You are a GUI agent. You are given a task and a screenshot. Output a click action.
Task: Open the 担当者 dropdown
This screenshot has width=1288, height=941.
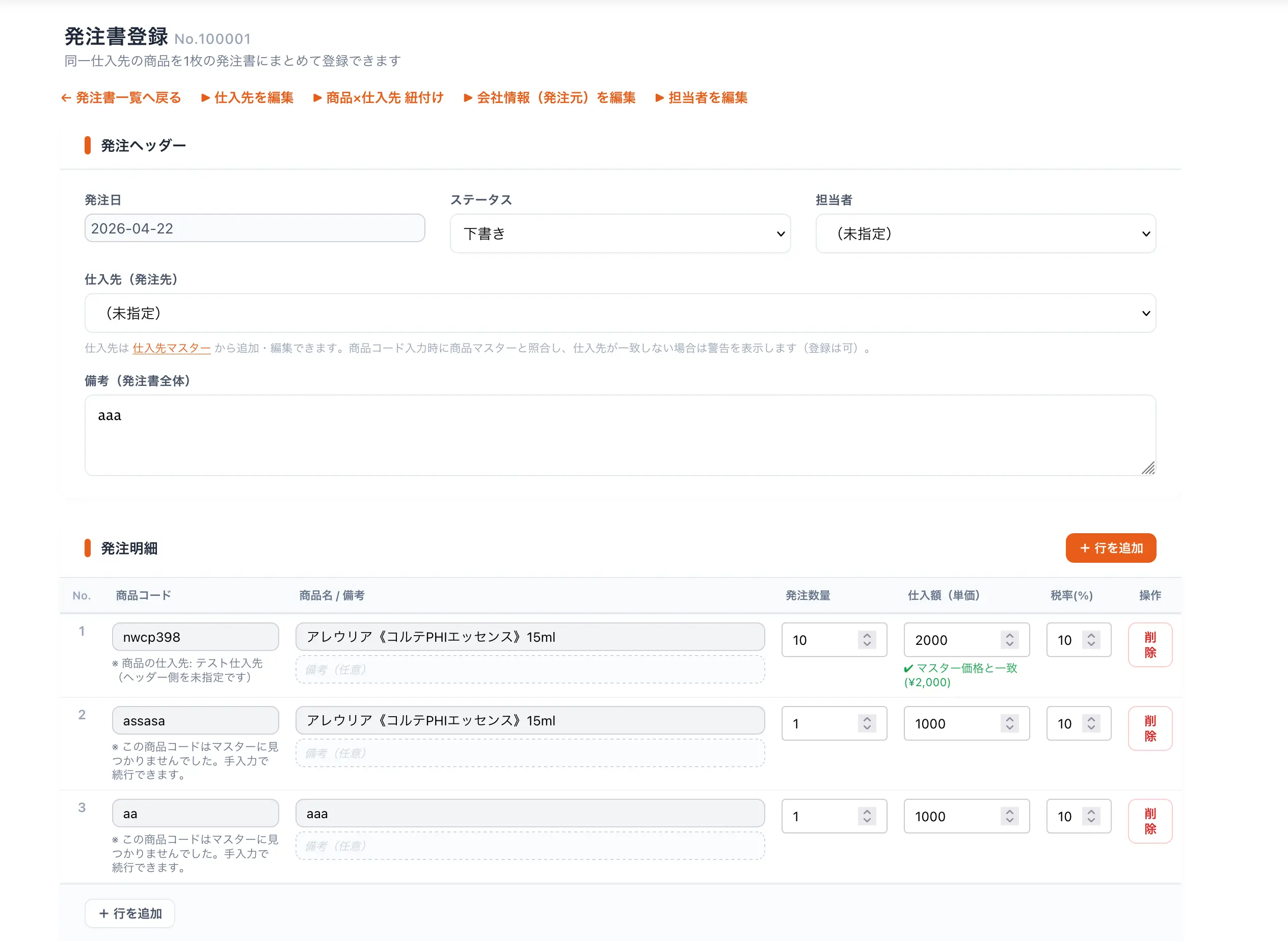(985, 233)
